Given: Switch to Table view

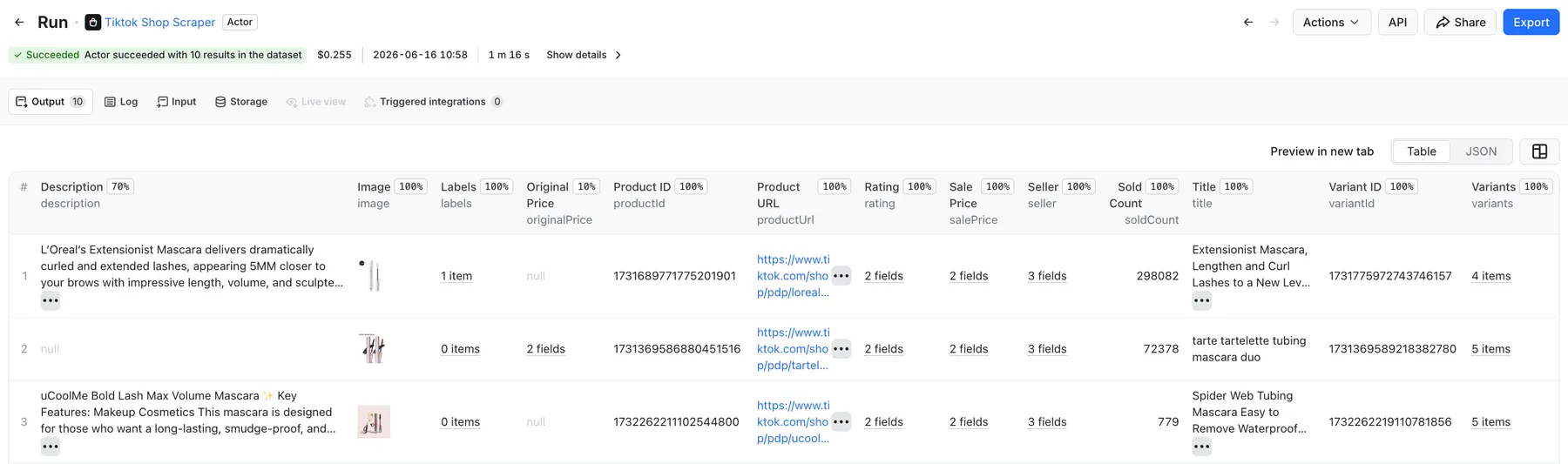Looking at the screenshot, I should tap(1421, 151).
